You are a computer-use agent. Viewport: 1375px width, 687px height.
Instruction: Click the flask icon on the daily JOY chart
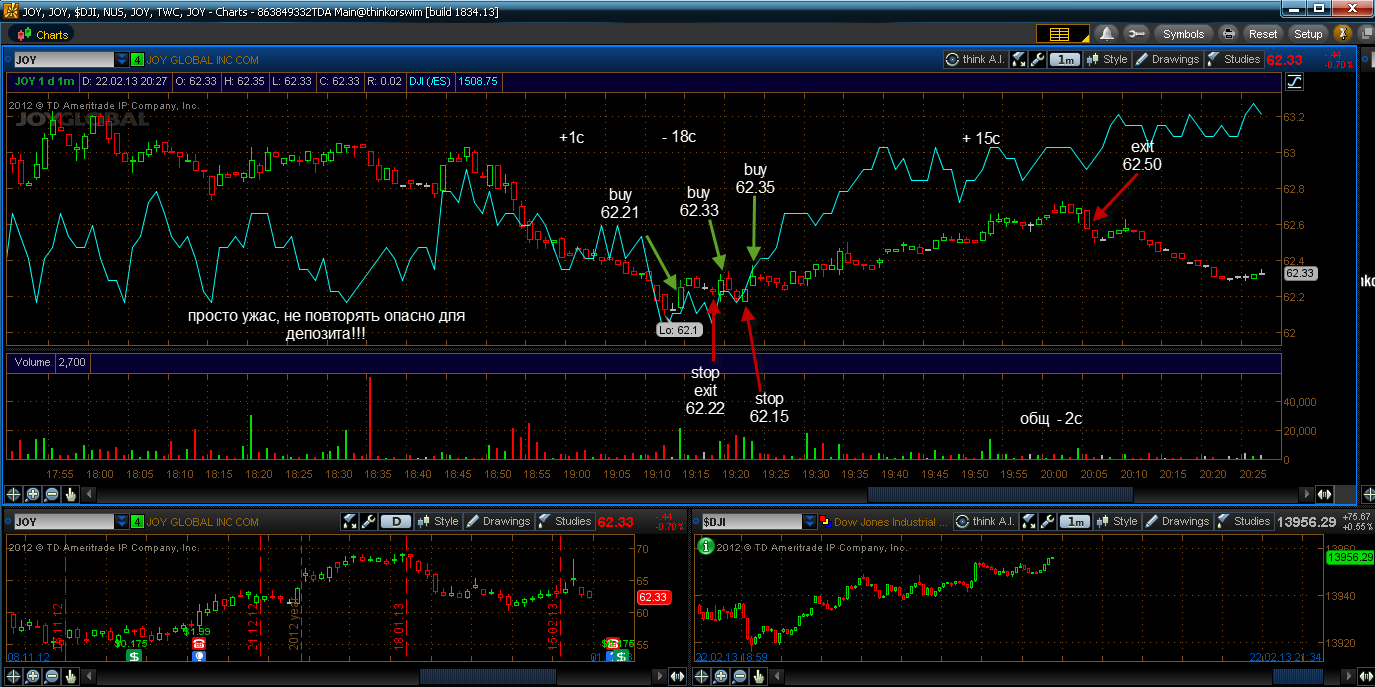(349, 521)
